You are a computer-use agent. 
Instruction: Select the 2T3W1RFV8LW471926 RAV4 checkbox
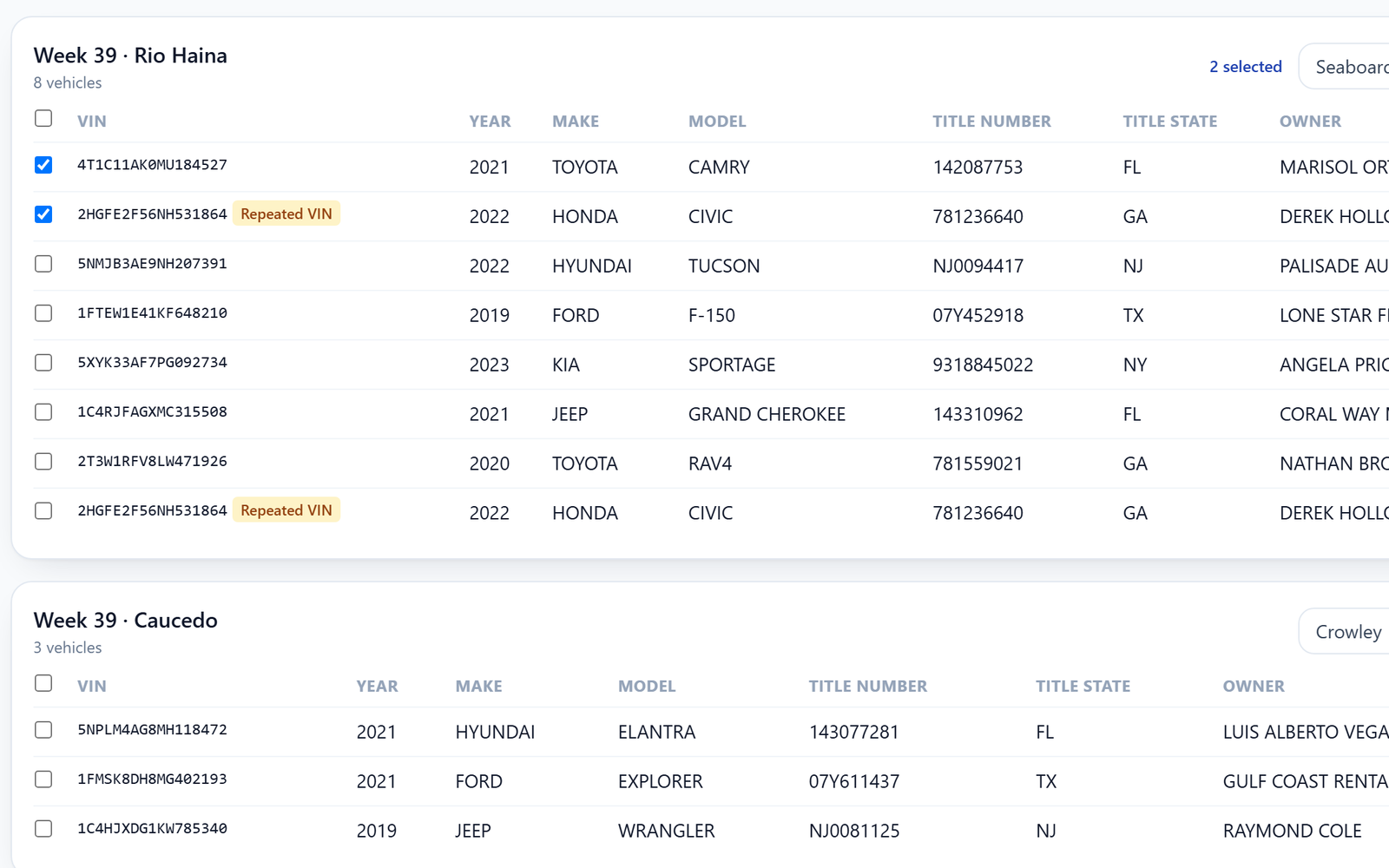coord(43,462)
